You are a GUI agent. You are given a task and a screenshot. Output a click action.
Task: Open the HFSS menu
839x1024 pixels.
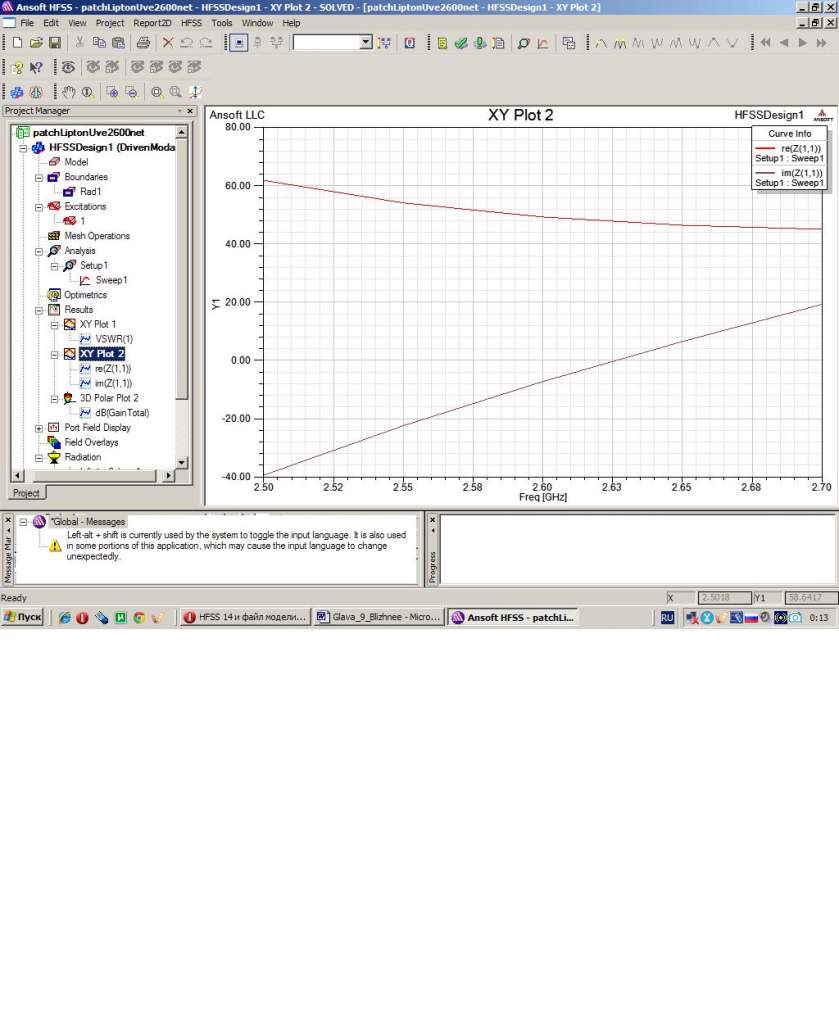(191, 22)
